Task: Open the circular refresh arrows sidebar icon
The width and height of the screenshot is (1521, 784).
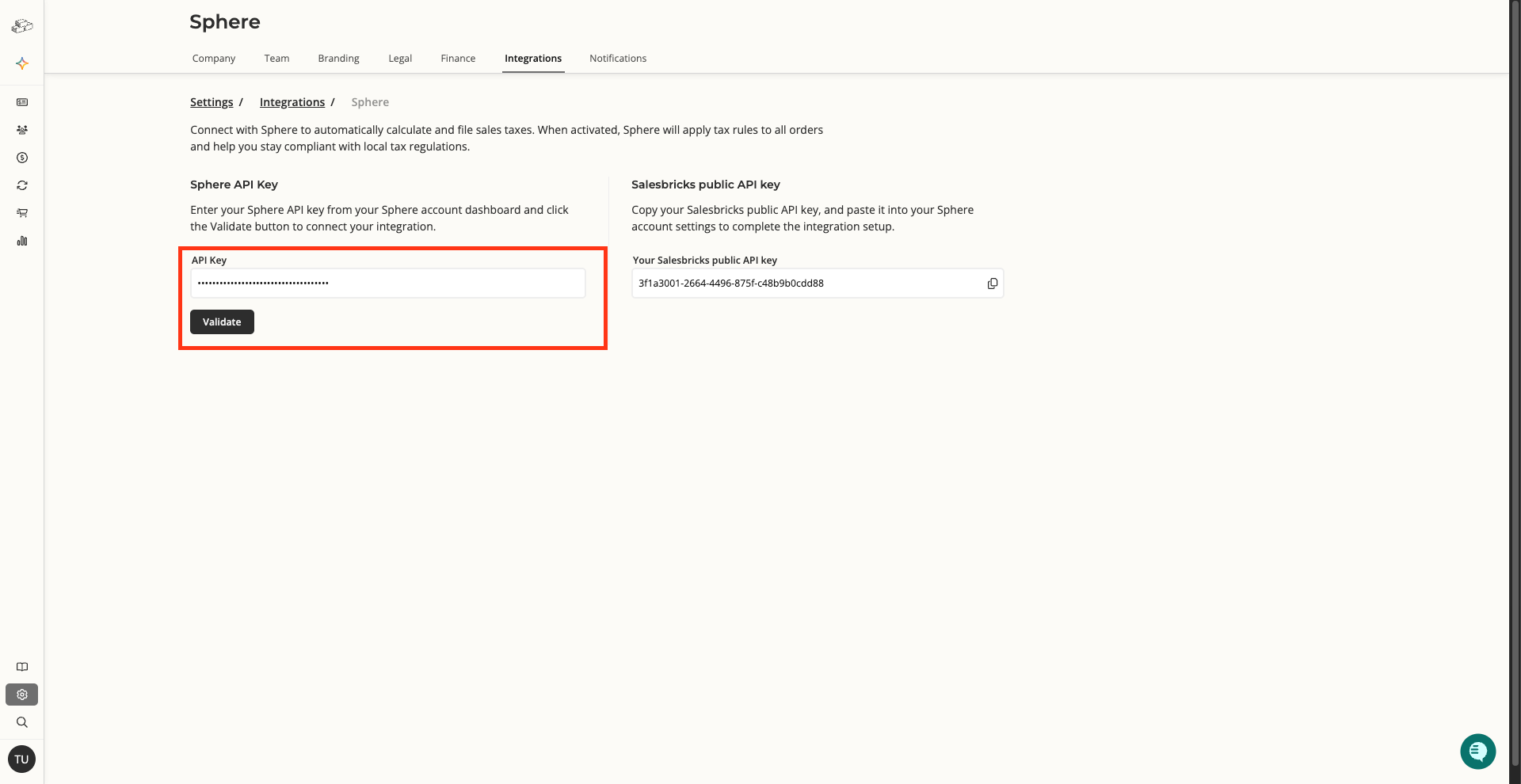Action: coord(22,185)
